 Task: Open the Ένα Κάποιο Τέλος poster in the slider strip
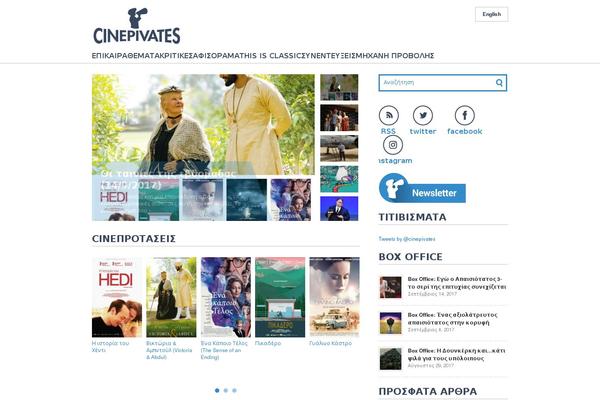[291, 200]
